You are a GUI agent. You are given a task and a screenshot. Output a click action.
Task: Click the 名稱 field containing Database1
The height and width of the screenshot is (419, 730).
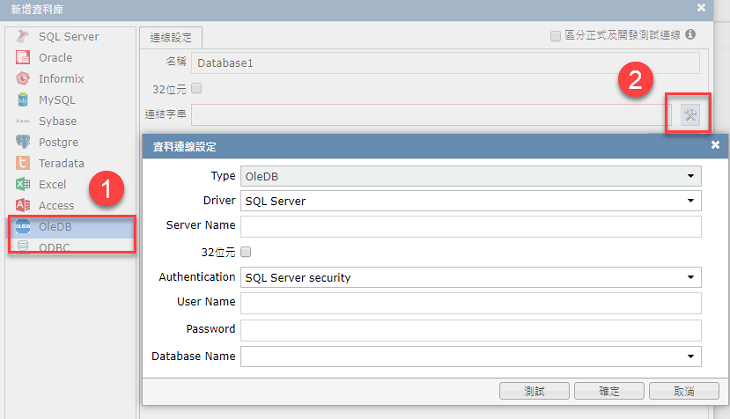coord(445,63)
